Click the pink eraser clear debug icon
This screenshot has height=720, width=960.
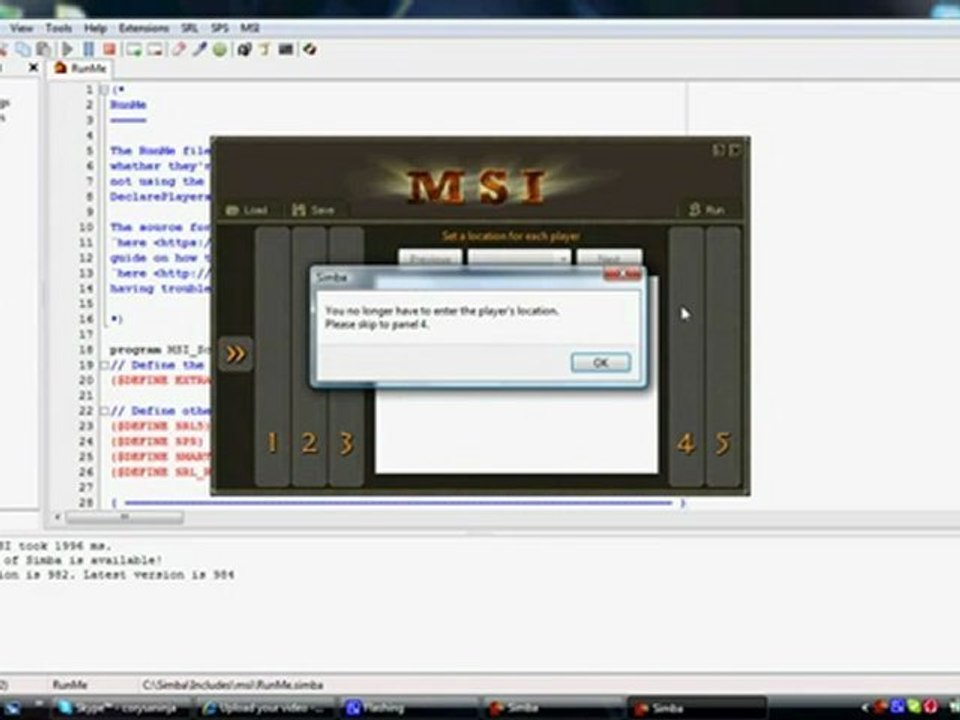[178, 49]
